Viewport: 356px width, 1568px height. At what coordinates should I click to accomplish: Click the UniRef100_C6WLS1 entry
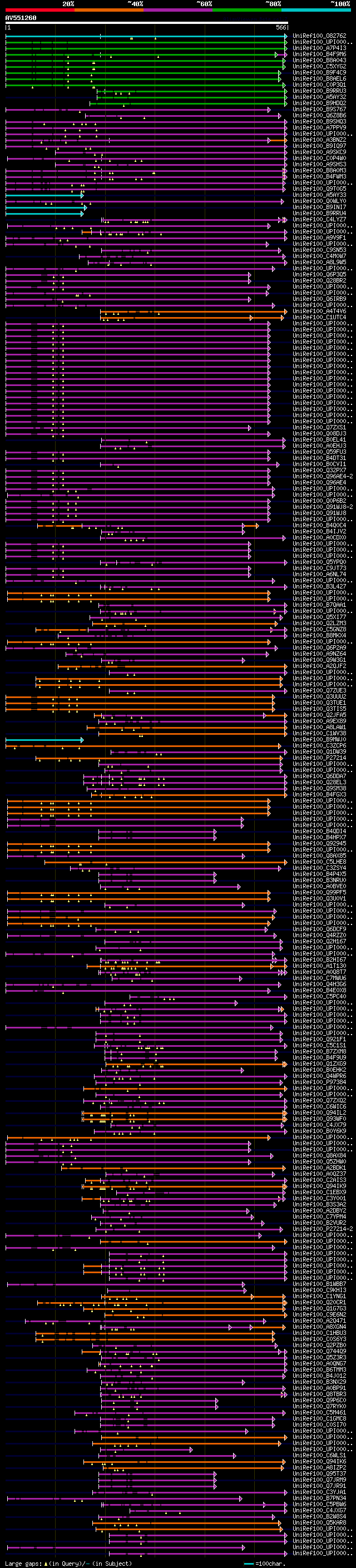pos(319,1456)
